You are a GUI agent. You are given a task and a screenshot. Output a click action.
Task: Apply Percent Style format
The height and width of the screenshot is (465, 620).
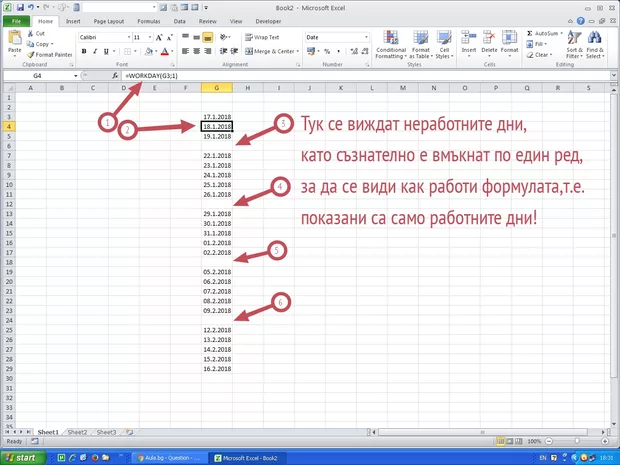coord(327,51)
